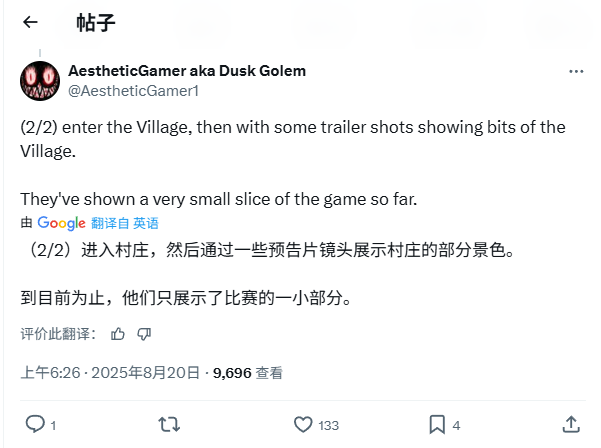Open the share upload icon
This screenshot has width=601, height=448.
coord(571,425)
